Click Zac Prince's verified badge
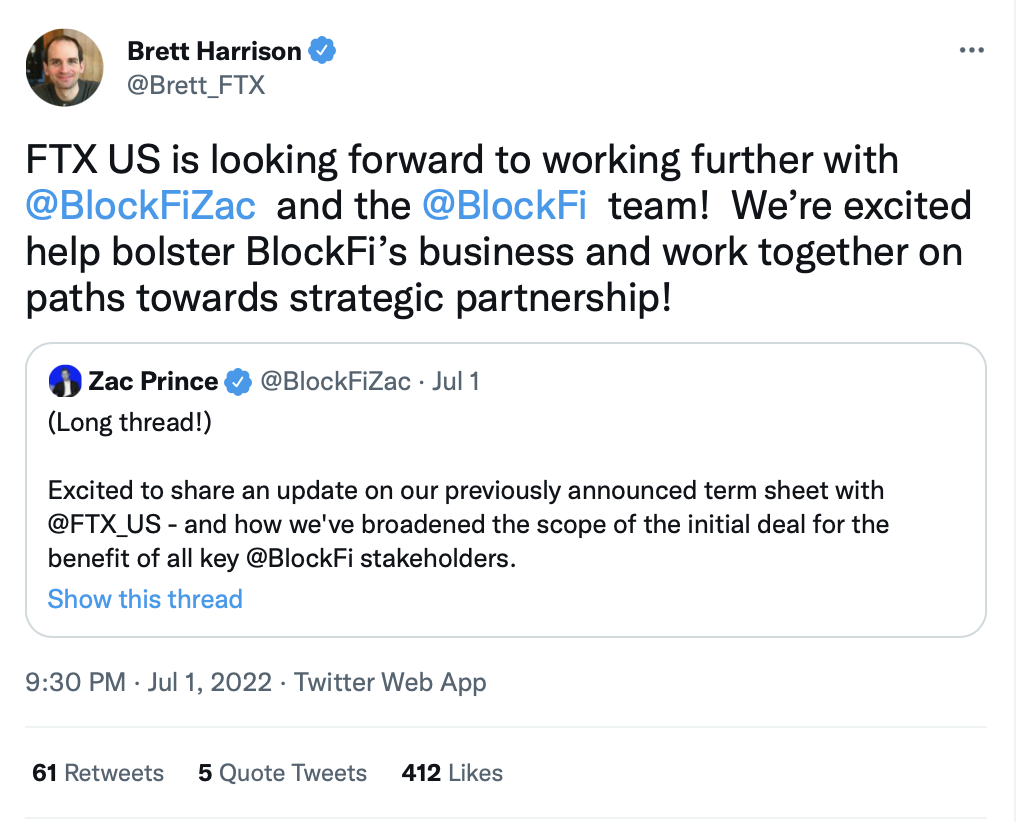1016x822 pixels. (x=238, y=382)
